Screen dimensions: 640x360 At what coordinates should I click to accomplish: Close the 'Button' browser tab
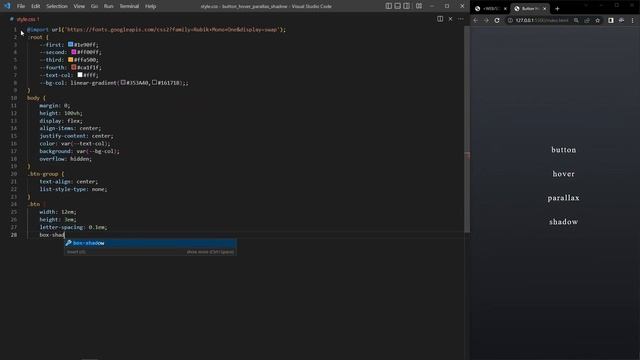coord(544,9)
